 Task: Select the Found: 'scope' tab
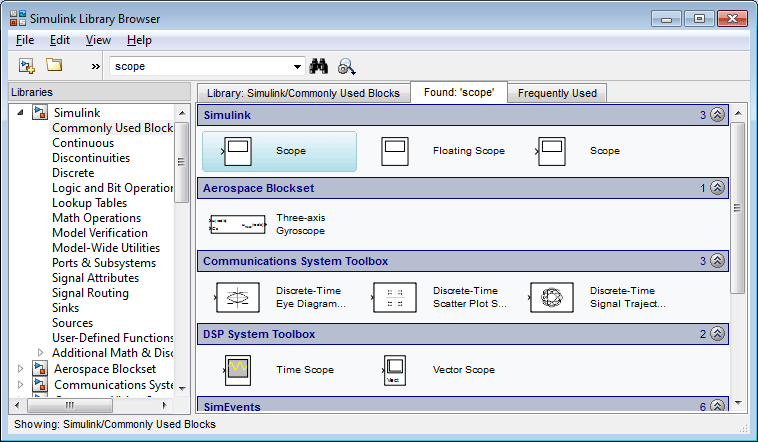pyautogui.click(x=459, y=92)
